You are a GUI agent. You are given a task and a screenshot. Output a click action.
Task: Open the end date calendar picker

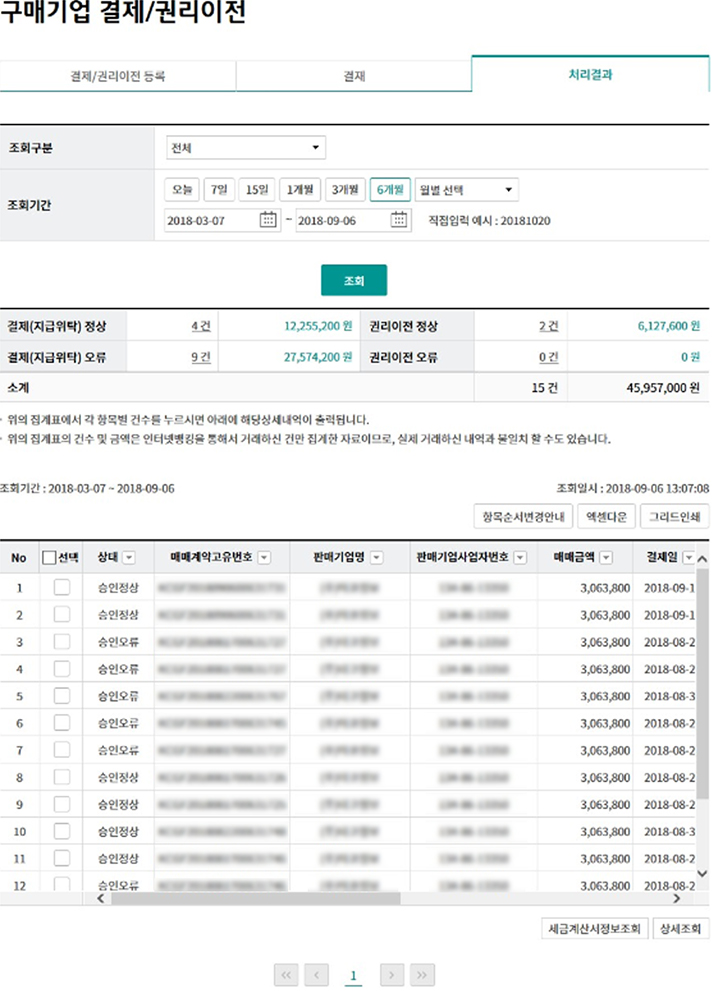pyautogui.click(x=399, y=221)
